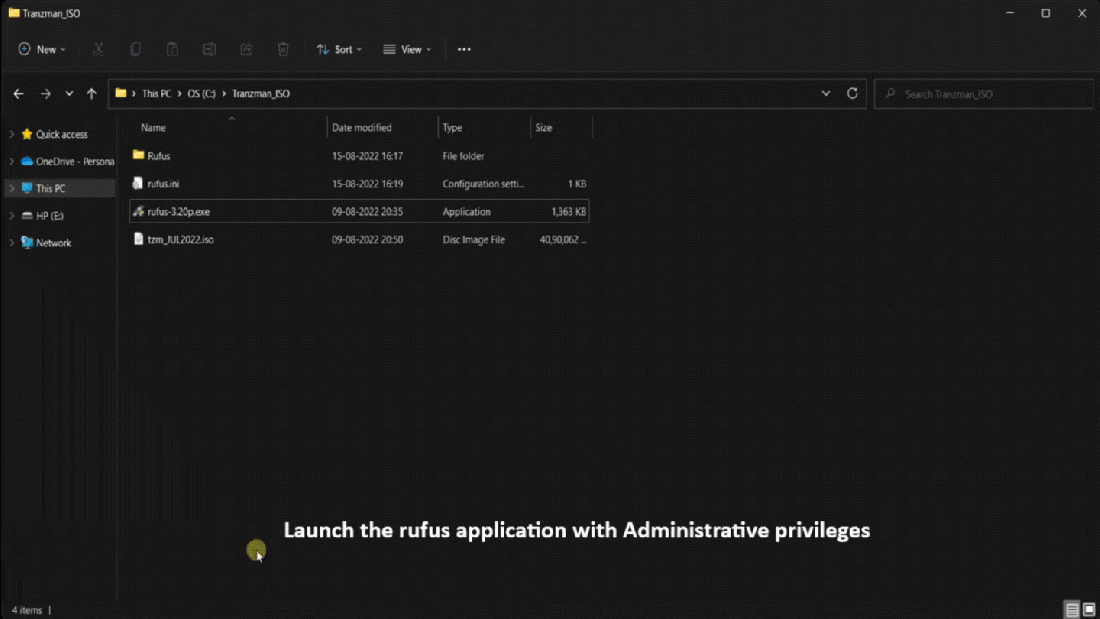1100x619 pixels.
Task: Click Tranzman_ISO in the address breadcrumb
Action: click(x=261, y=93)
